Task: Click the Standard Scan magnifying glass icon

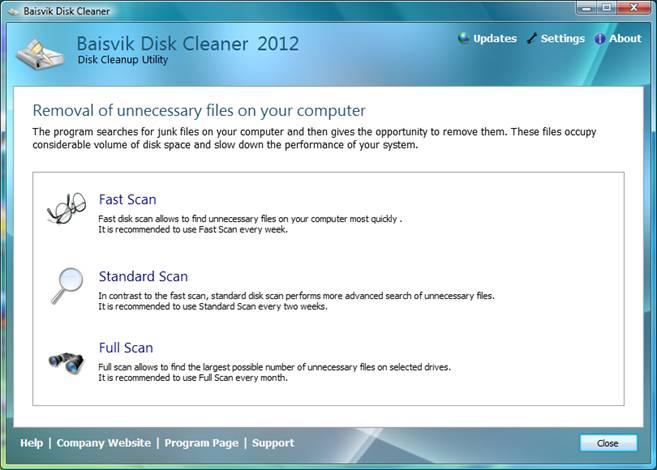Action: (67, 285)
